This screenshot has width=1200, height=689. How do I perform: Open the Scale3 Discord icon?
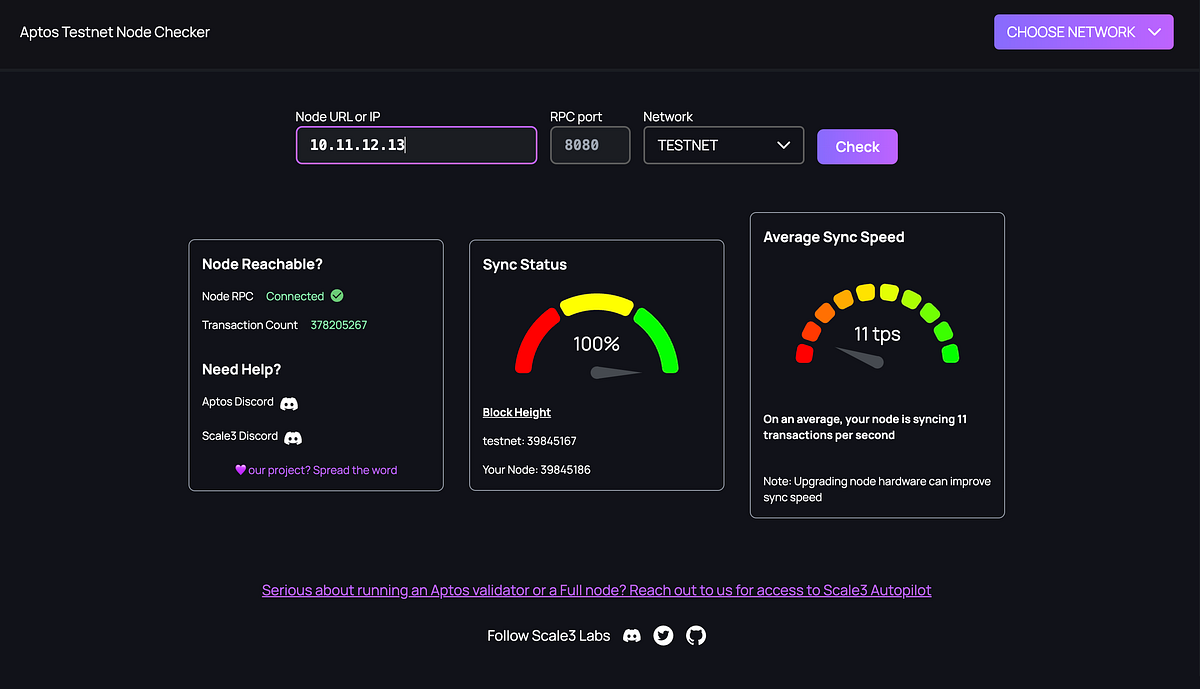coord(292,436)
